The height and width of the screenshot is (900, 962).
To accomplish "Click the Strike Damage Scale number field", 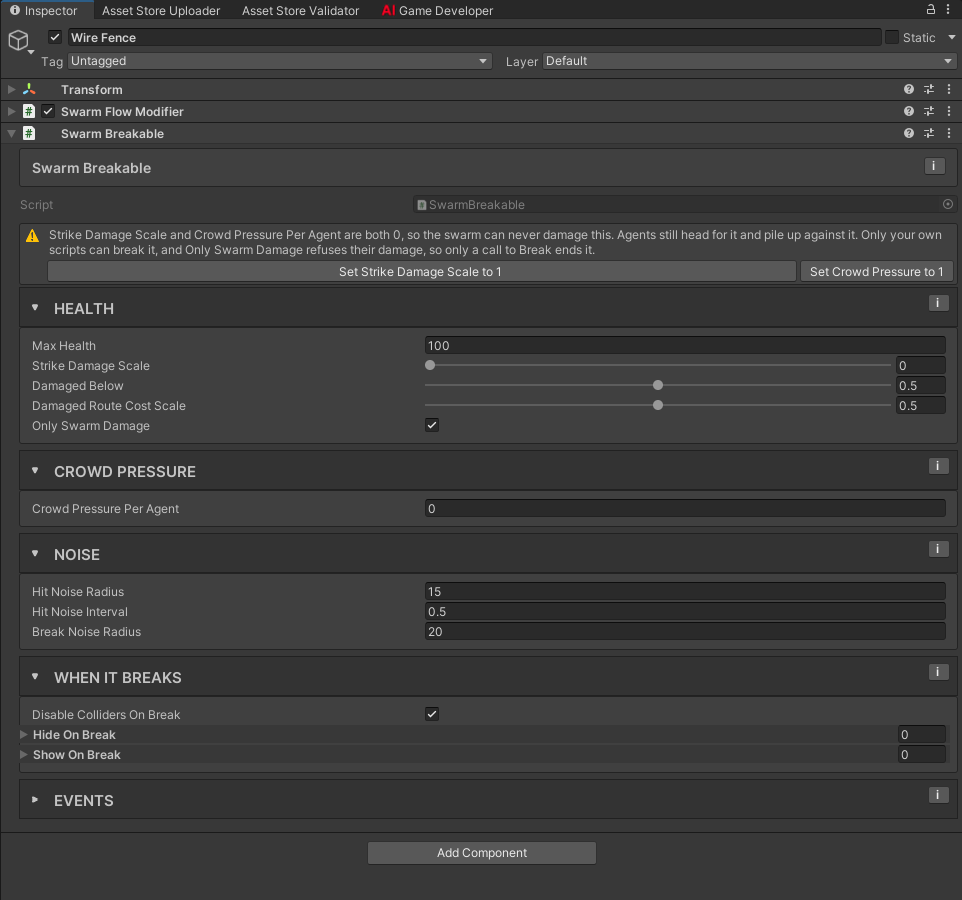I will 920,365.
